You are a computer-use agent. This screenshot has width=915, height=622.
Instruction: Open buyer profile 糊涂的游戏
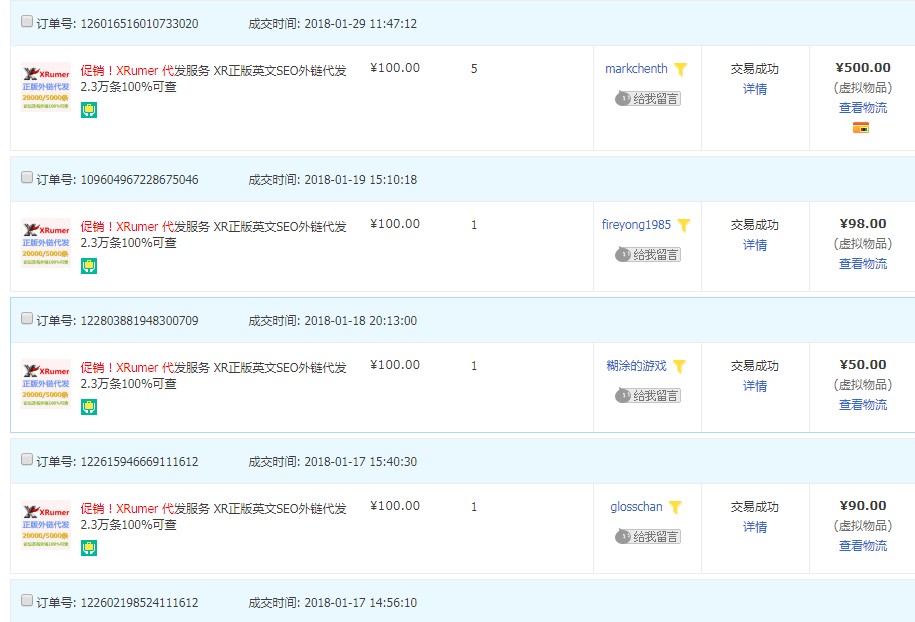pos(636,366)
